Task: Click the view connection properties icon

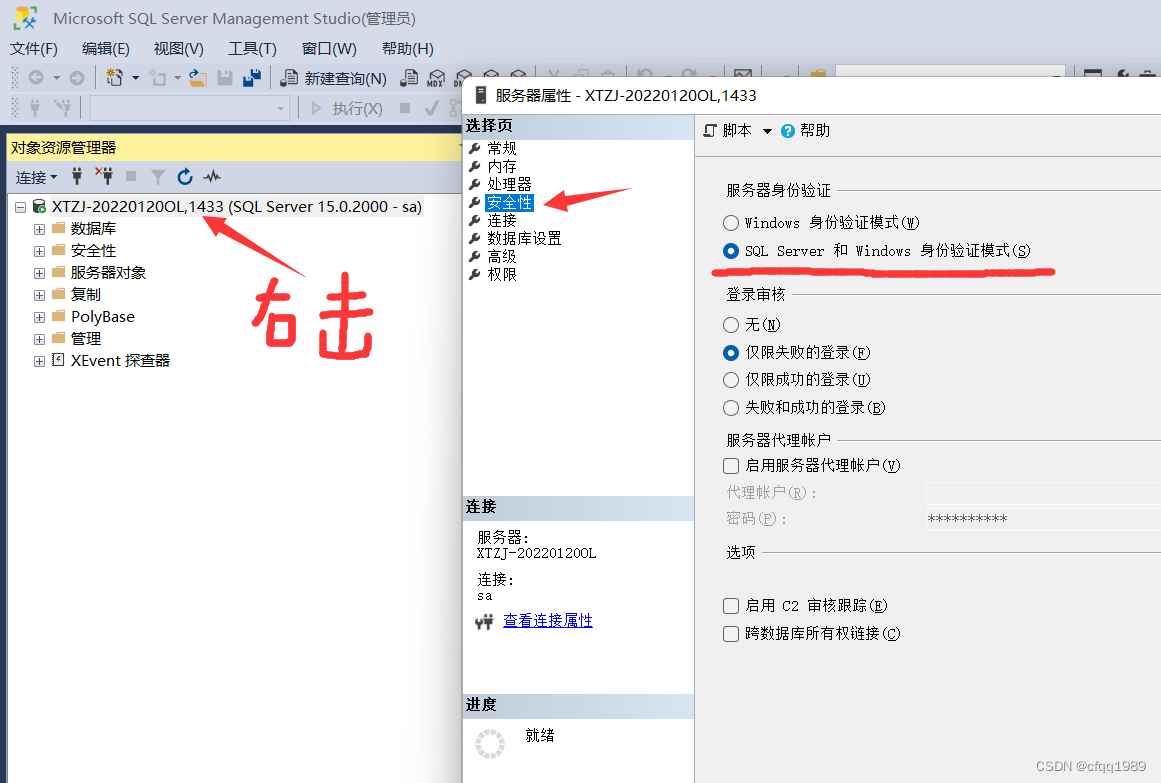Action: point(484,622)
